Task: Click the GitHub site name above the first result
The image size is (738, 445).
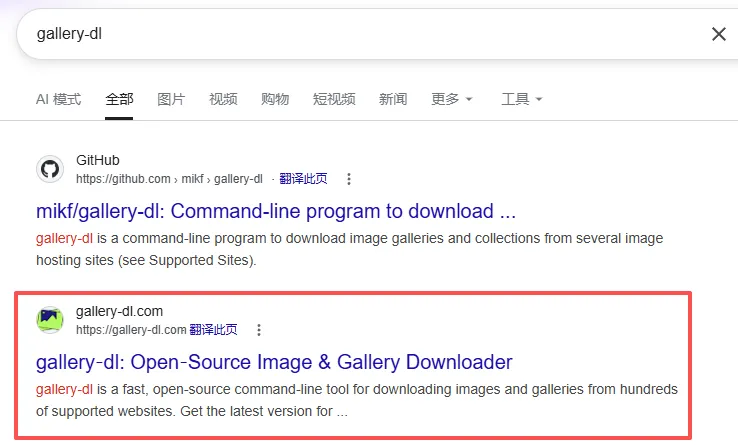Action: coord(98,160)
